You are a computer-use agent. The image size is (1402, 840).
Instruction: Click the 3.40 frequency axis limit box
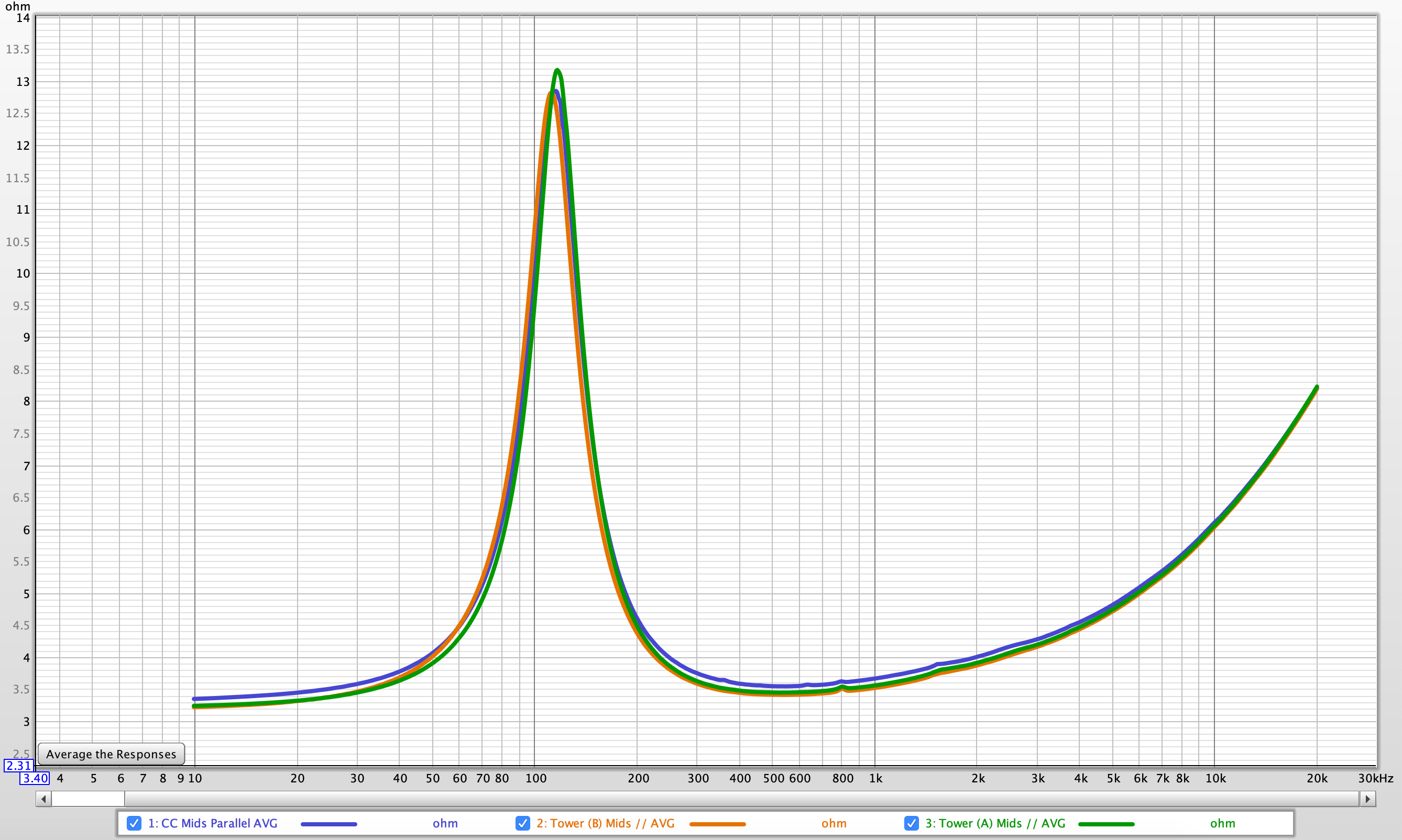click(35, 778)
